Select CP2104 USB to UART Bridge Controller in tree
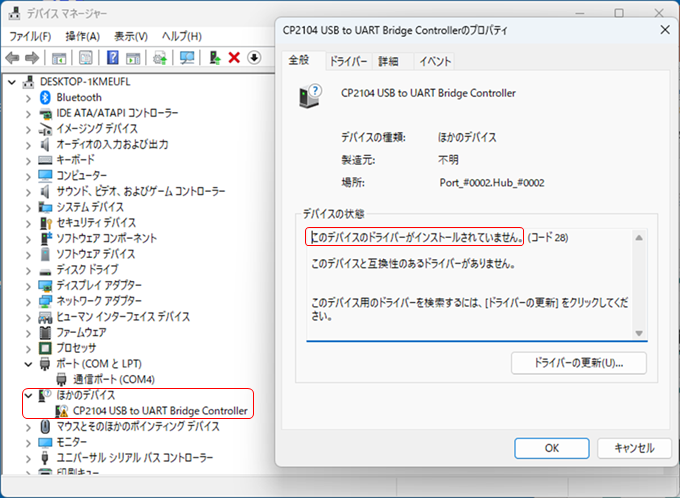Image resolution: width=680 pixels, height=498 pixels. tap(160, 411)
